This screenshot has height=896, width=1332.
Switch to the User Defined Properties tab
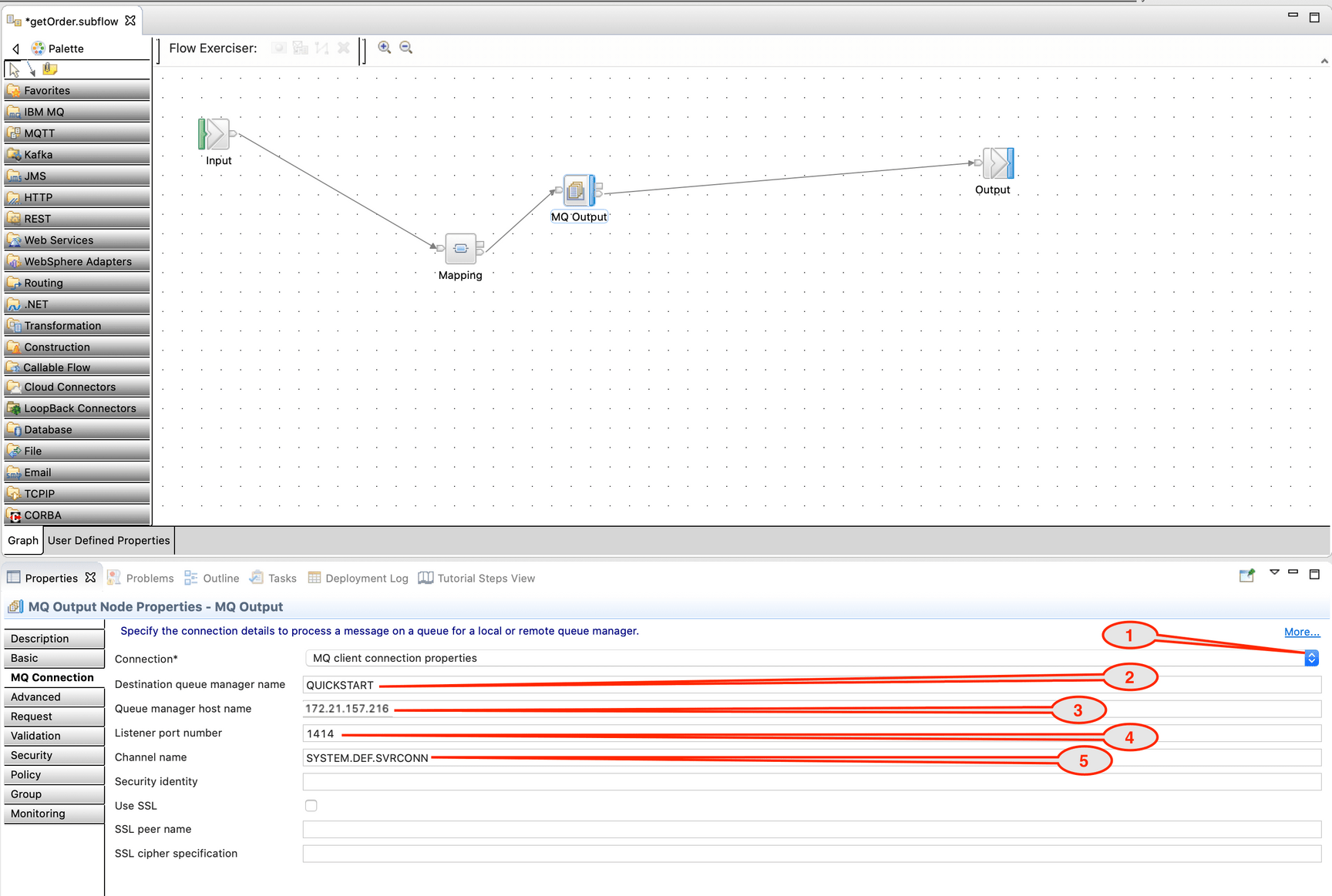point(108,540)
